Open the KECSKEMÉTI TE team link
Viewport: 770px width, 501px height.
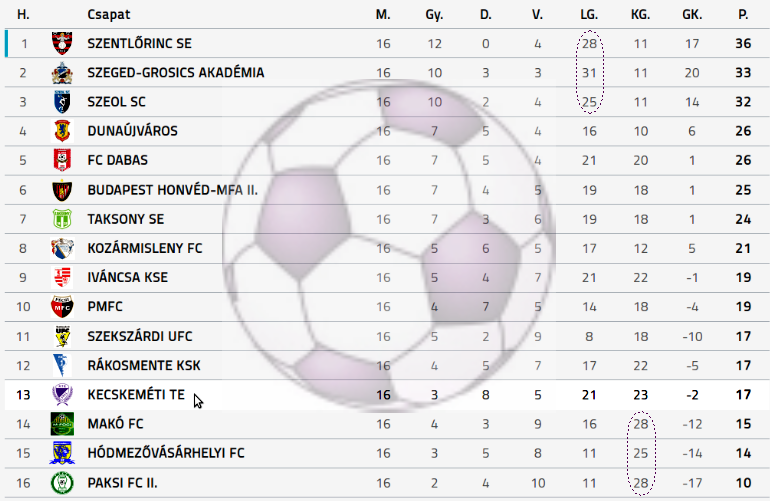click(136, 395)
